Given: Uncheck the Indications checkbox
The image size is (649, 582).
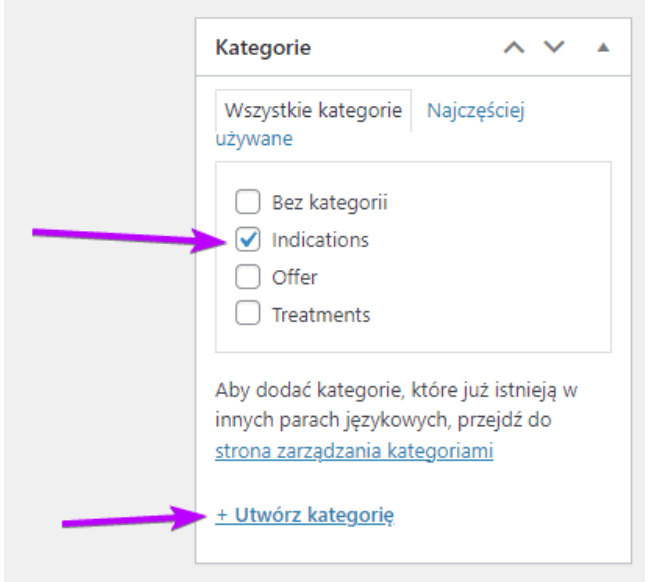Looking at the screenshot, I should (246, 240).
